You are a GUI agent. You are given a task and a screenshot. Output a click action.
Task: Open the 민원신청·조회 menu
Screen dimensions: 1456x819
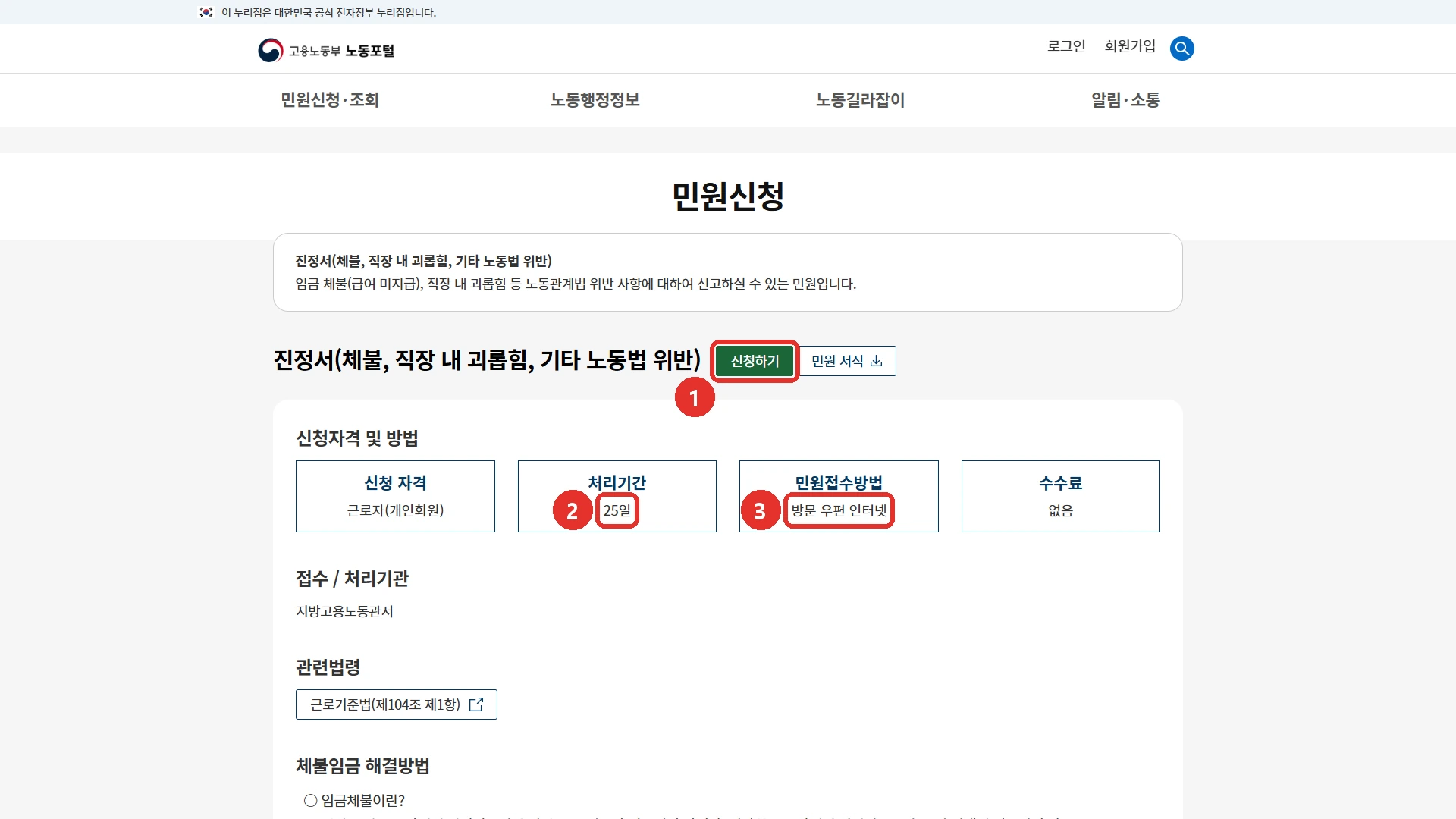pyautogui.click(x=330, y=100)
